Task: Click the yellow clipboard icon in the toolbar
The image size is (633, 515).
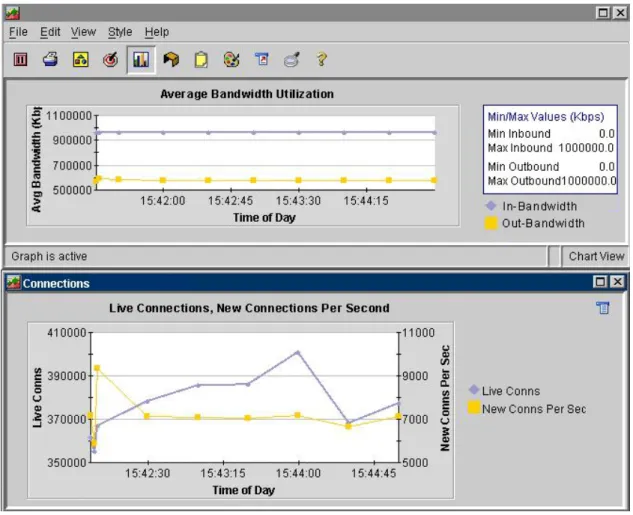Action: coord(201,60)
